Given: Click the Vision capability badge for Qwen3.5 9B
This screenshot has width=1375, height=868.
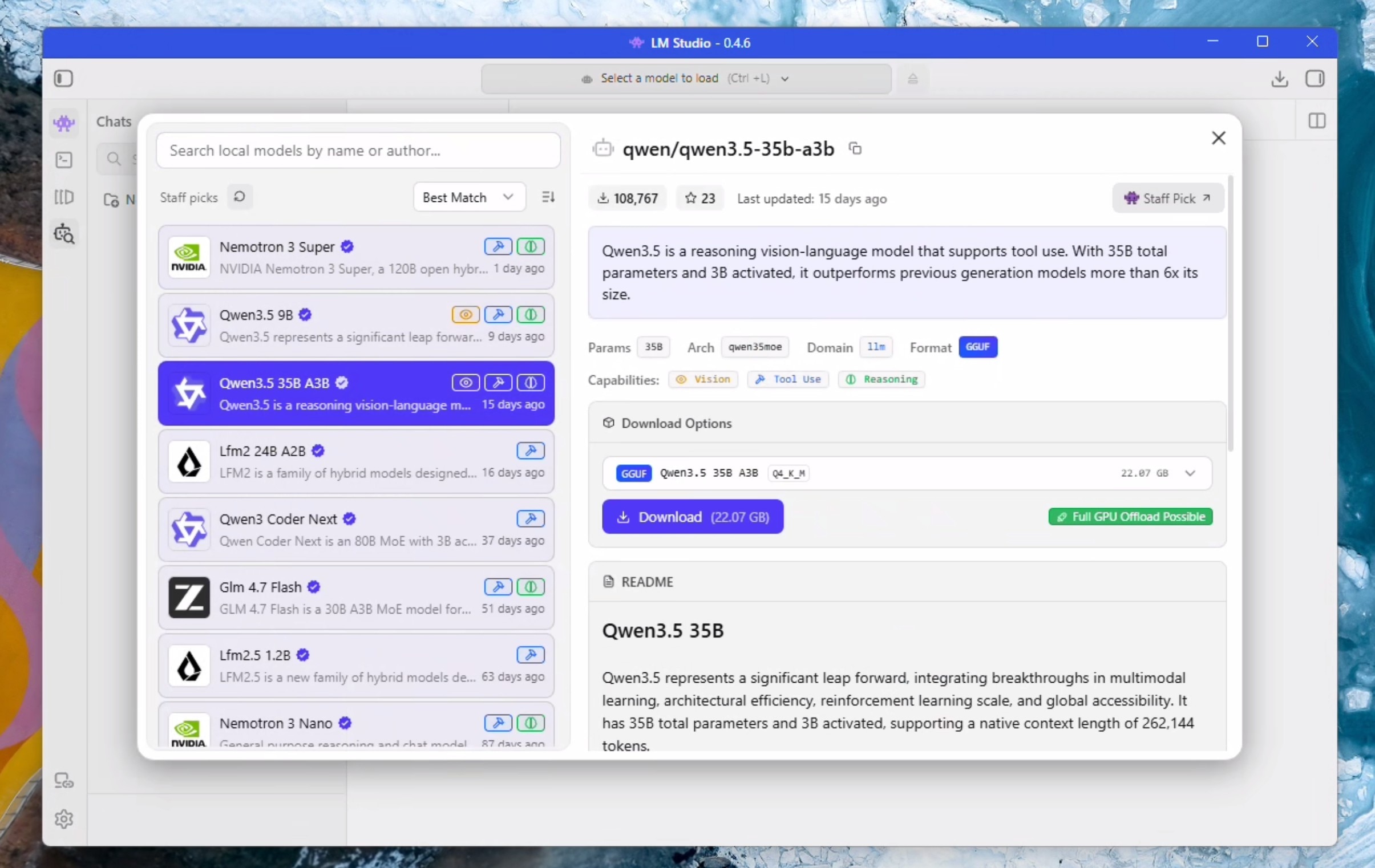Looking at the screenshot, I should point(466,314).
